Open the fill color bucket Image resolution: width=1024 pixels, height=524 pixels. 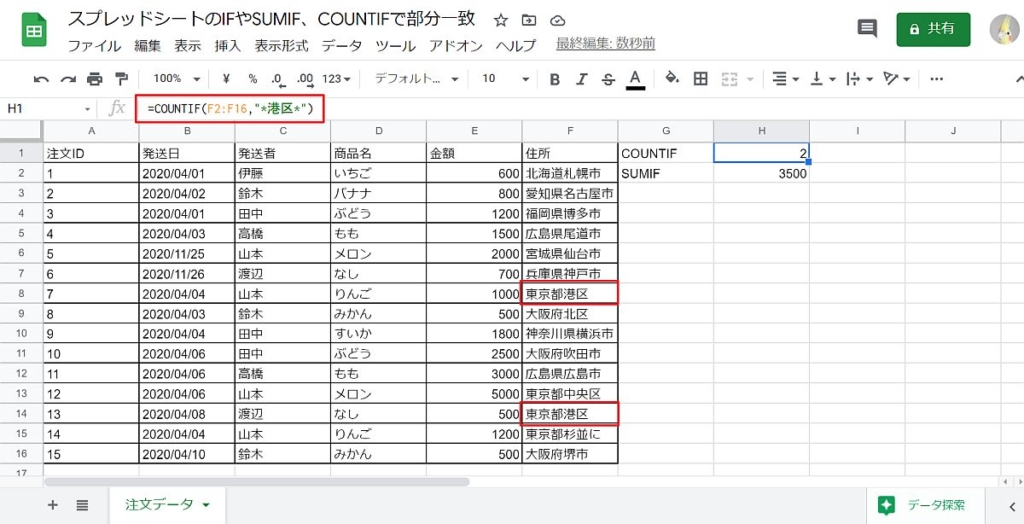pyautogui.click(x=672, y=79)
